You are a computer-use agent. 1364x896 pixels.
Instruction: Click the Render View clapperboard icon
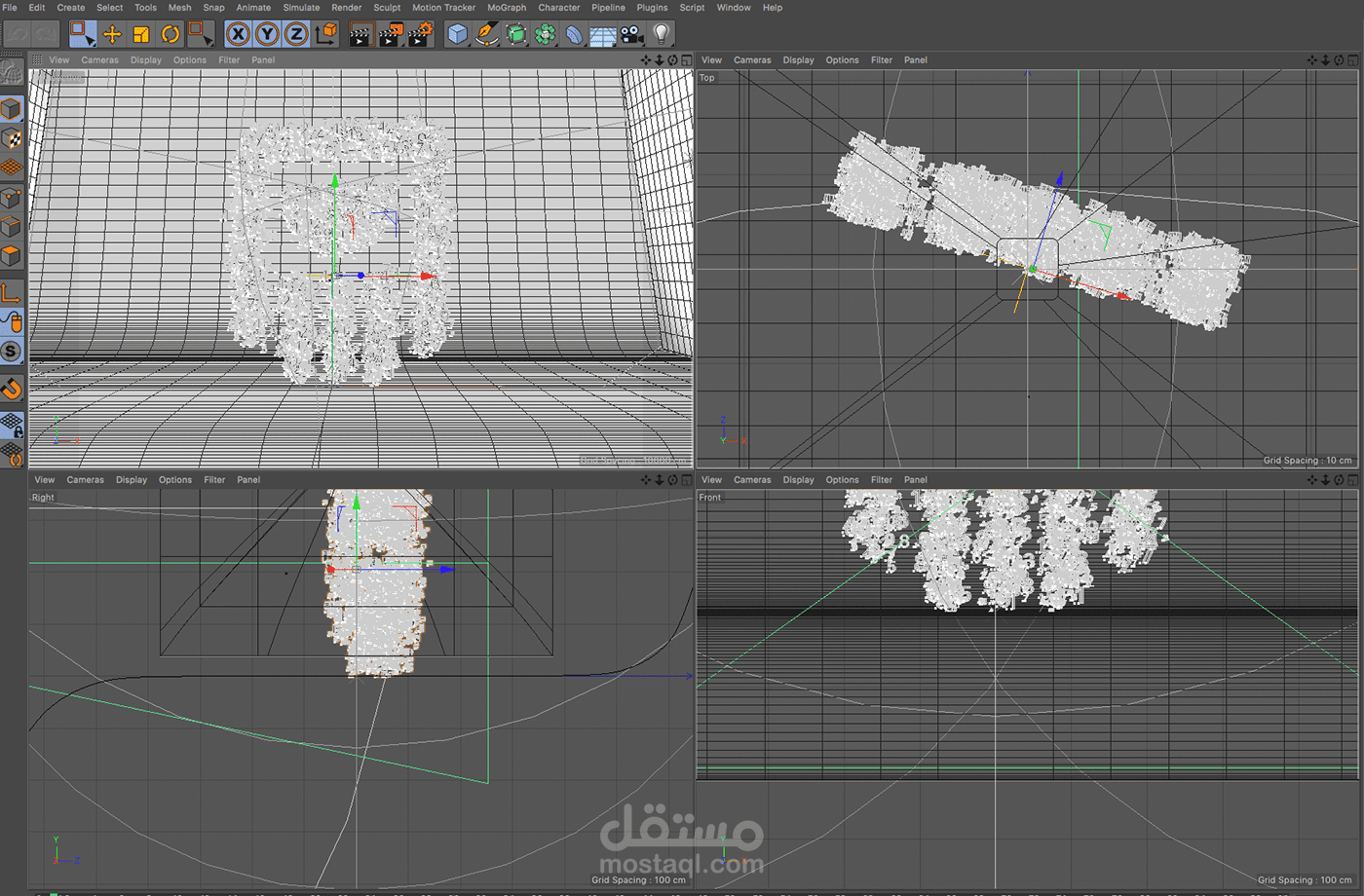click(360, 35)
